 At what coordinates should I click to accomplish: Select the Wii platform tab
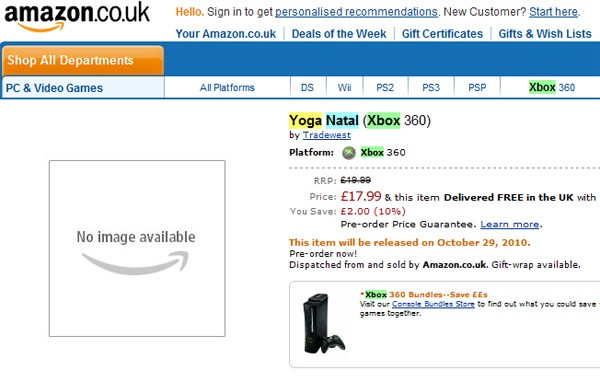point(344,88)
